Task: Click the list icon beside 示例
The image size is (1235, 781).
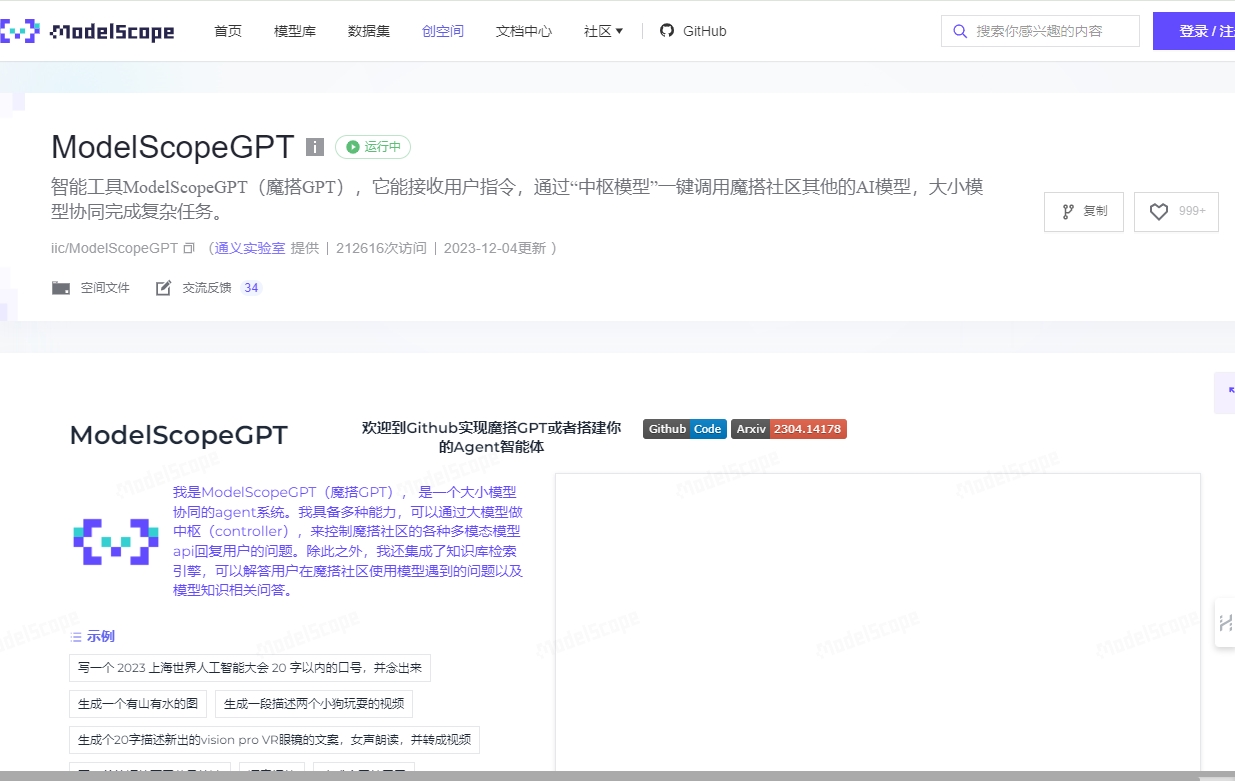Action: pyautogui.click(x=76, y=637)
